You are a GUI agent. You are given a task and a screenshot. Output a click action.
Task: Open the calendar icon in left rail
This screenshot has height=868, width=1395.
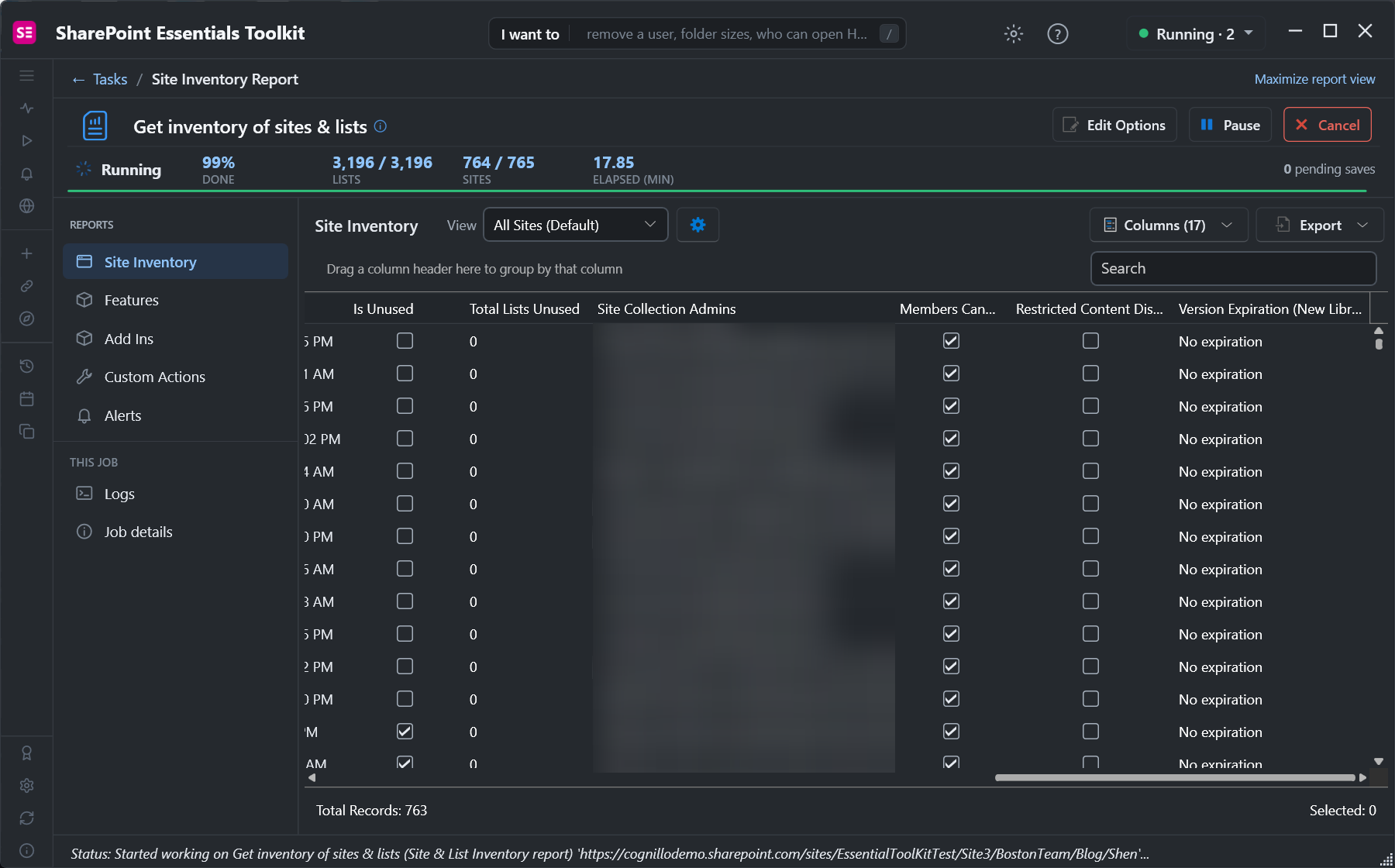26,398
